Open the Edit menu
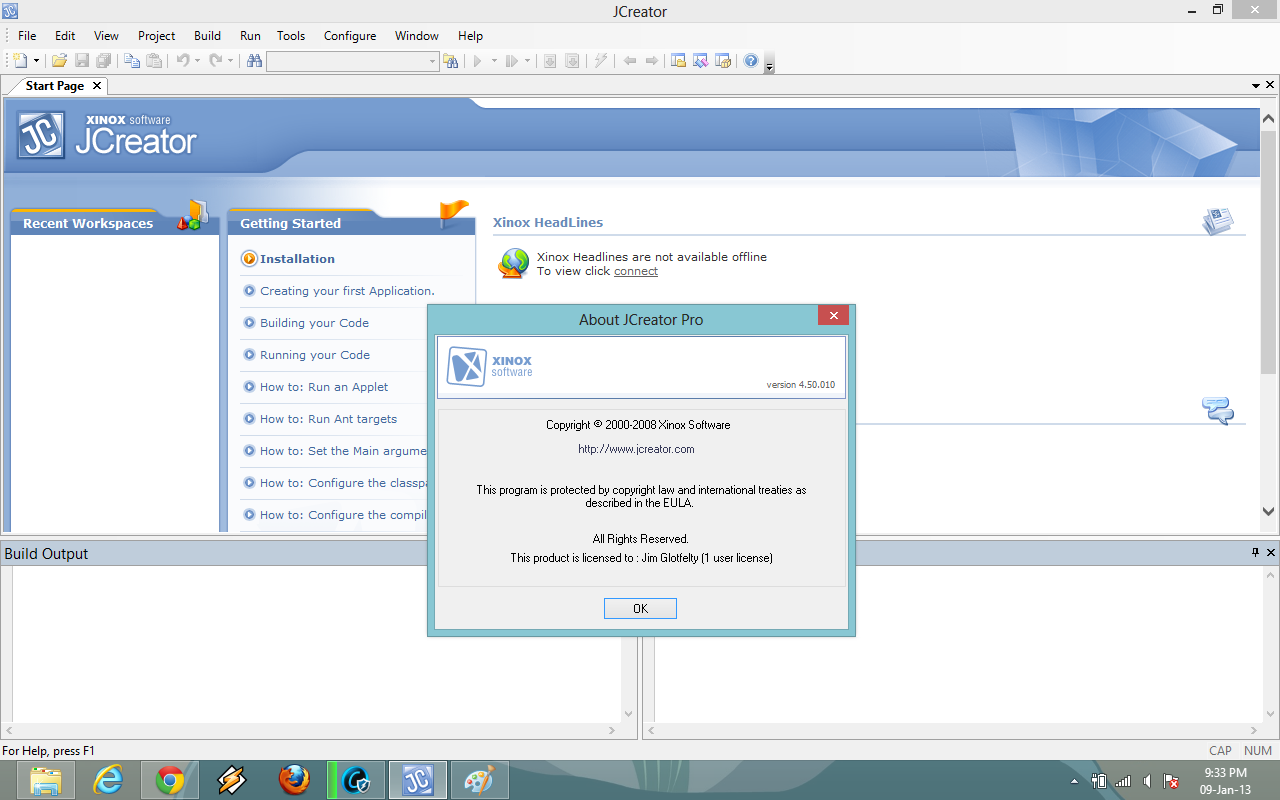Viewport: 1280px width, 800px height. [x=65, y=36]
